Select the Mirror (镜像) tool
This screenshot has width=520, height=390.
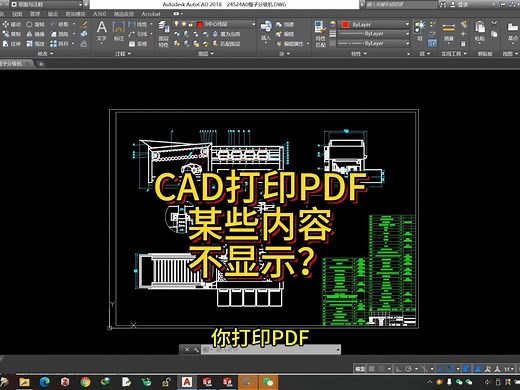click(35, 34)
